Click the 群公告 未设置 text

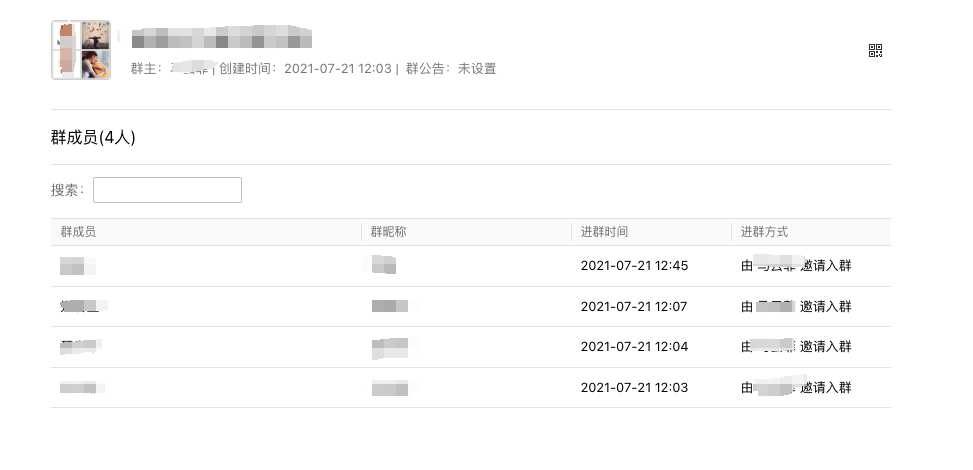(451, 68)
